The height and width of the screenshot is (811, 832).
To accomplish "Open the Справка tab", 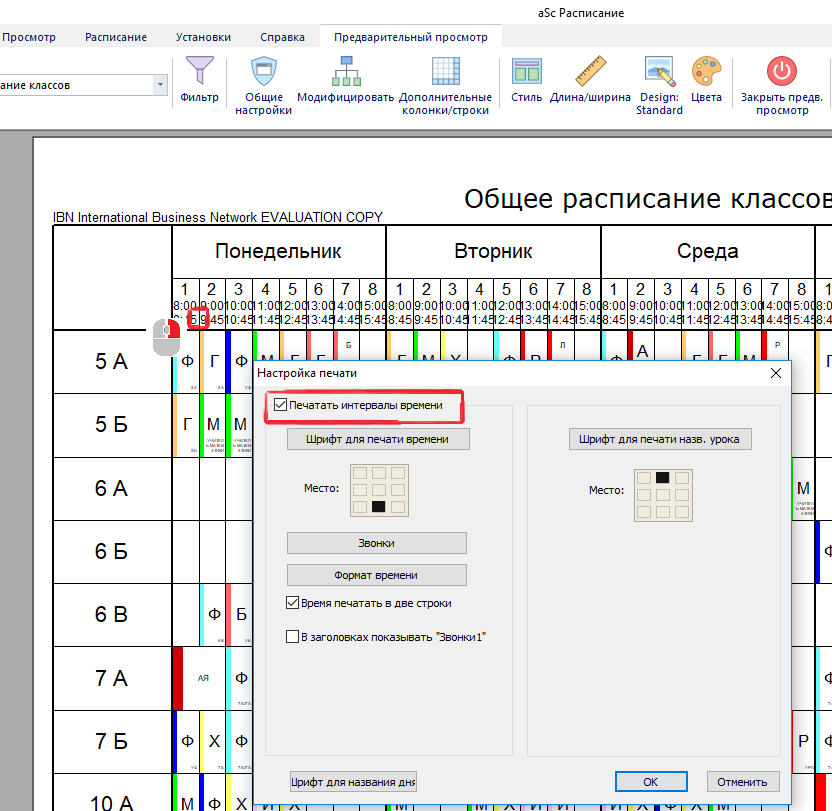I will tap(282, 37).
